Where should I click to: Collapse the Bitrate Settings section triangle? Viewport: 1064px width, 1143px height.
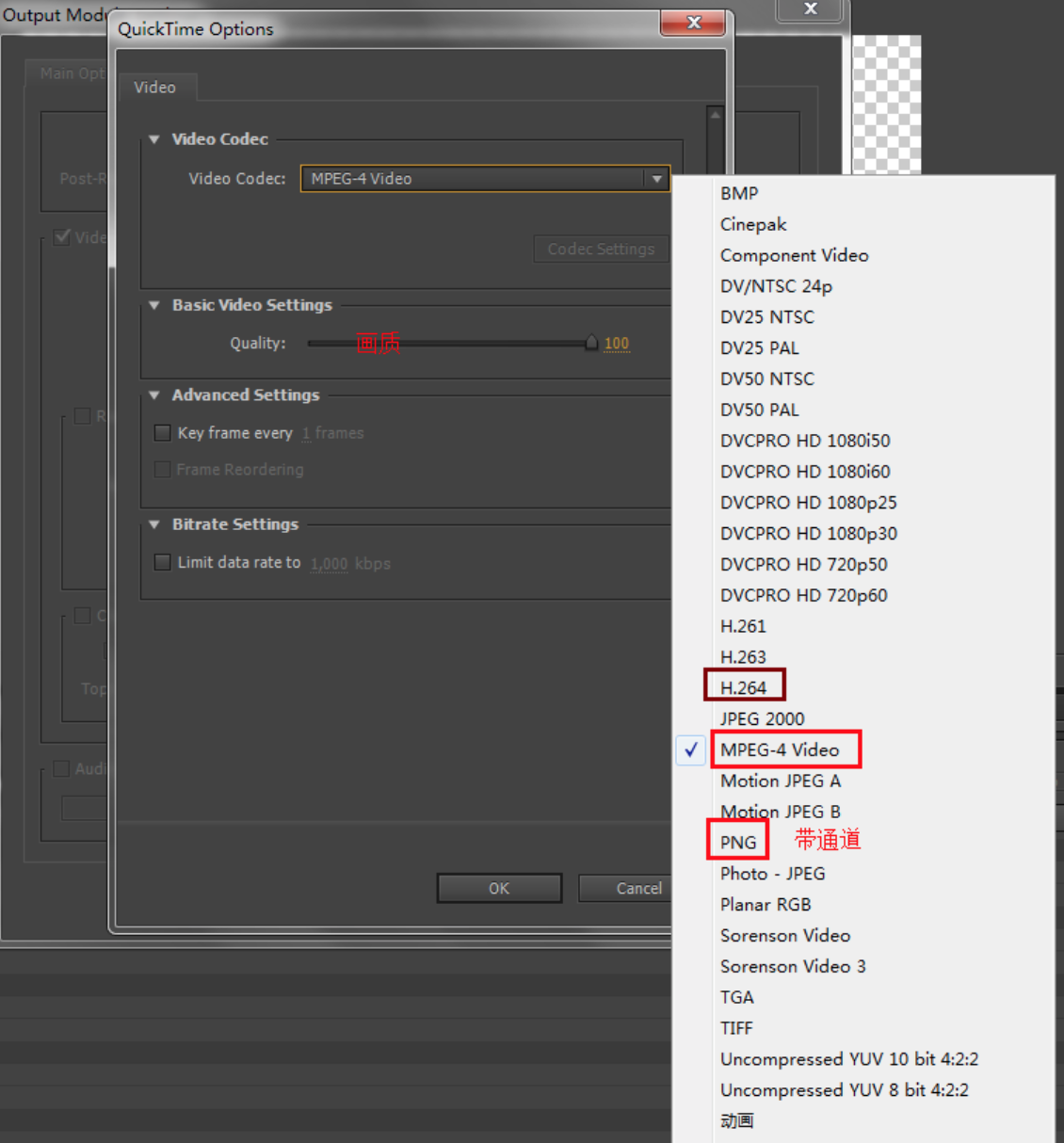[154, 524]
